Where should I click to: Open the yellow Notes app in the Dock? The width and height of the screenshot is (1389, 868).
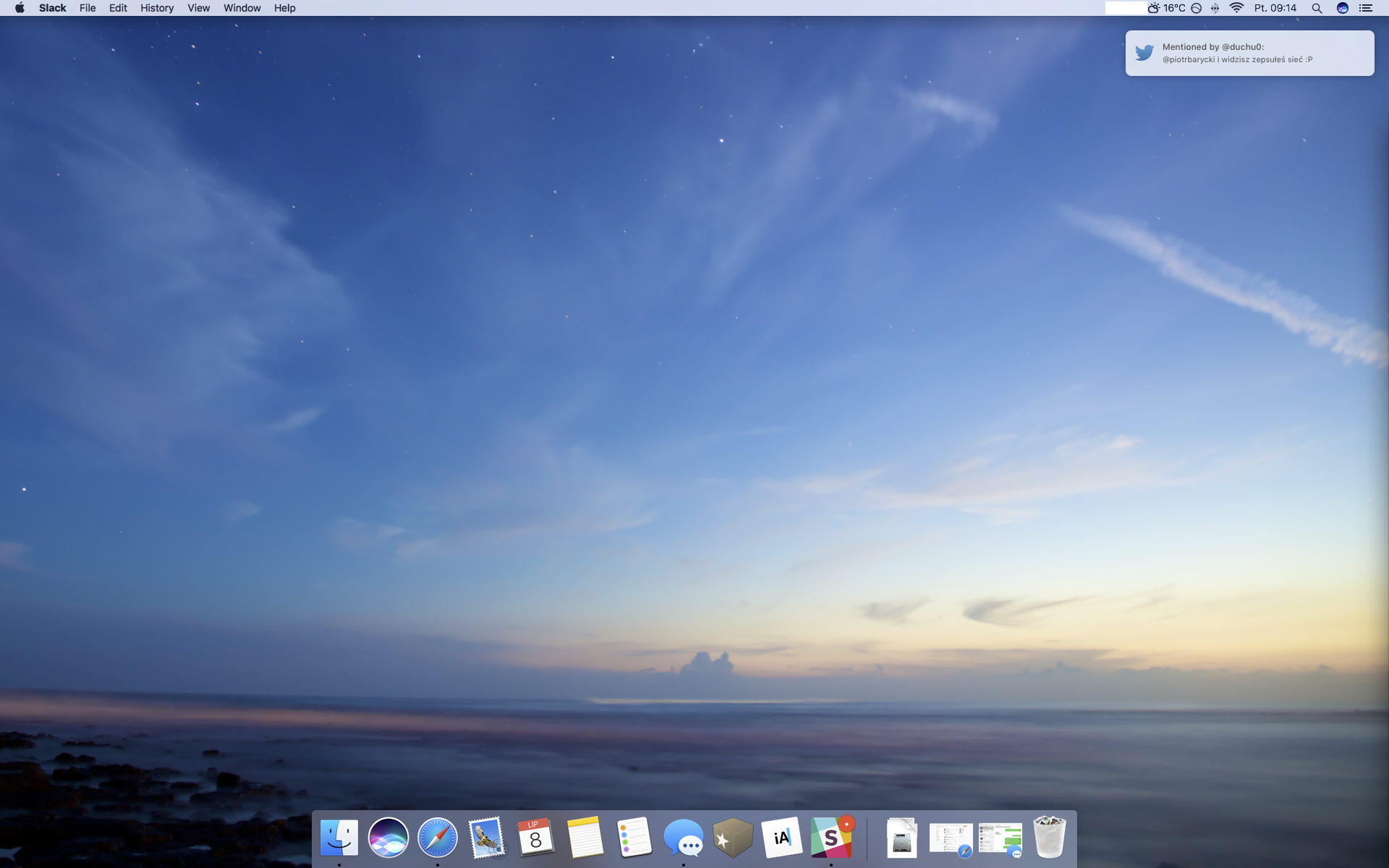point(585,838)
